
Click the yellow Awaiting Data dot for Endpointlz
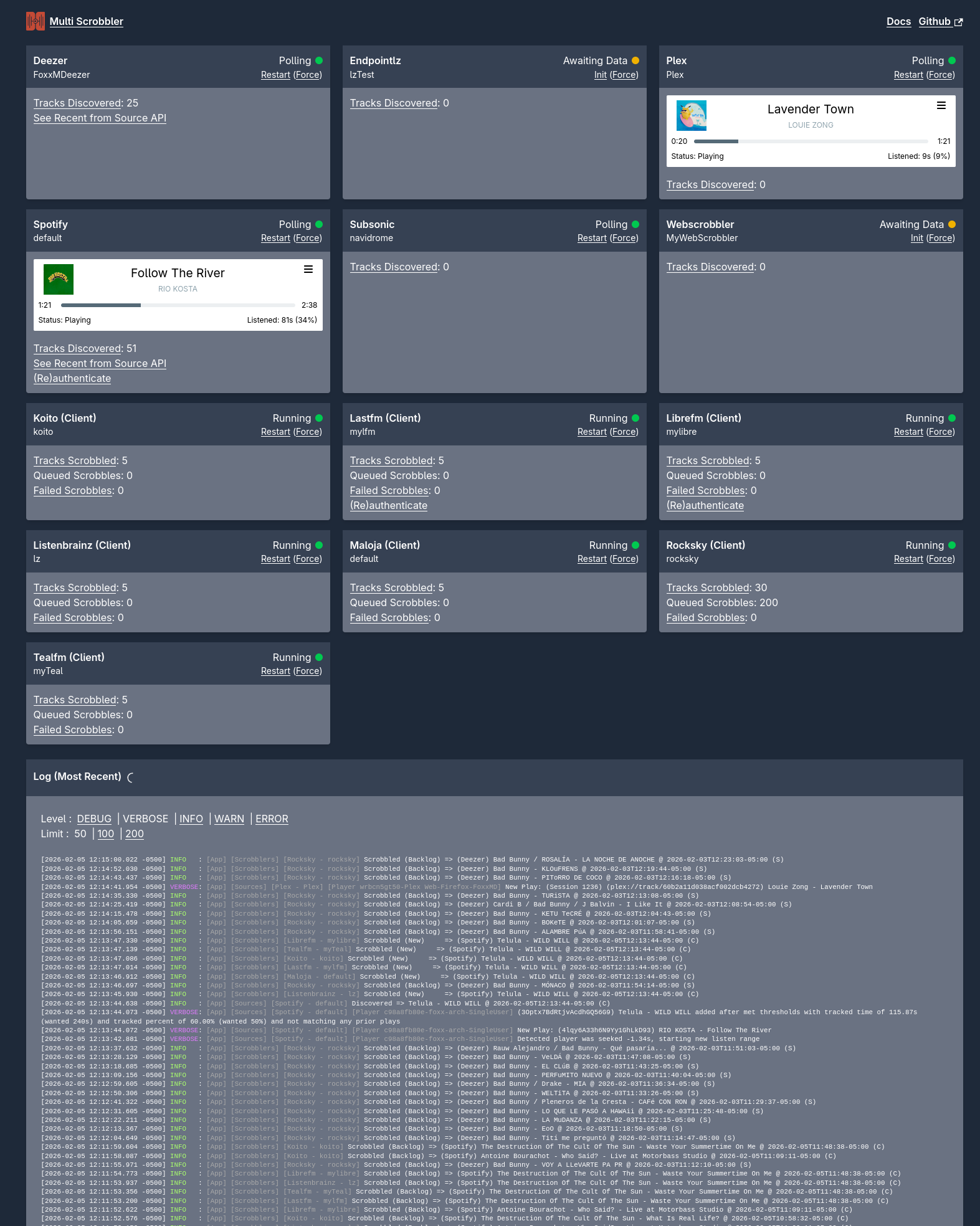coord(635,61)
